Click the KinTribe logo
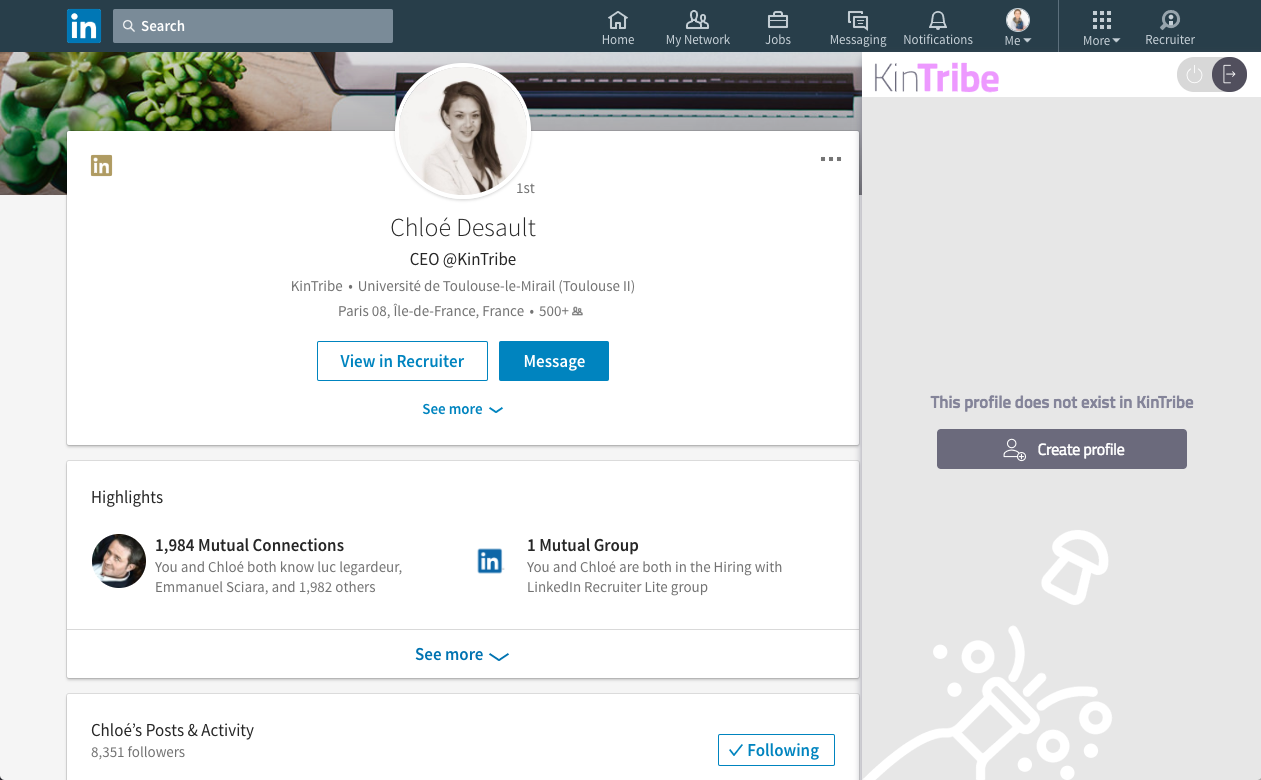The width and height of the screenshot is (1261, 780). tap(936, 77)
